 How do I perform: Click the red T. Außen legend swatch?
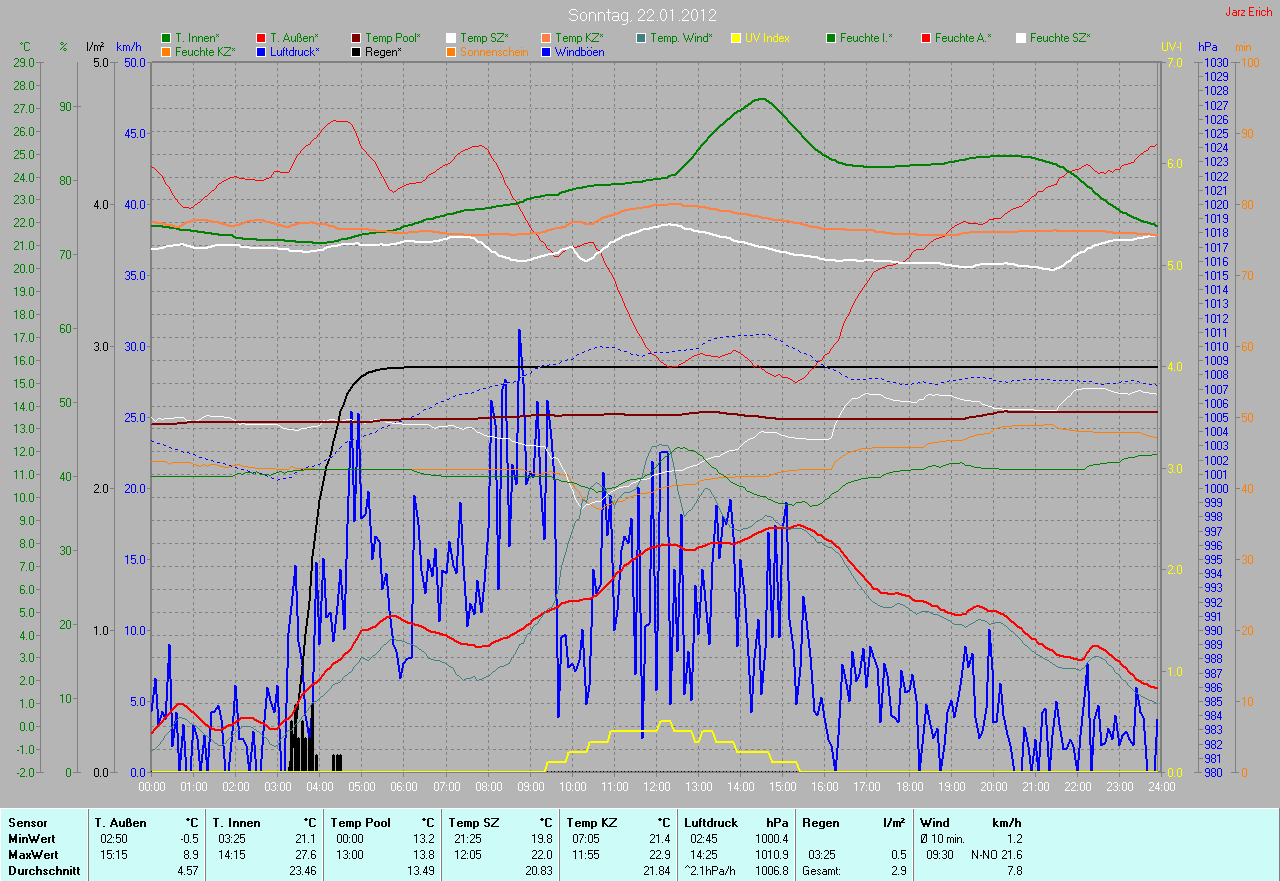[261, 38]
